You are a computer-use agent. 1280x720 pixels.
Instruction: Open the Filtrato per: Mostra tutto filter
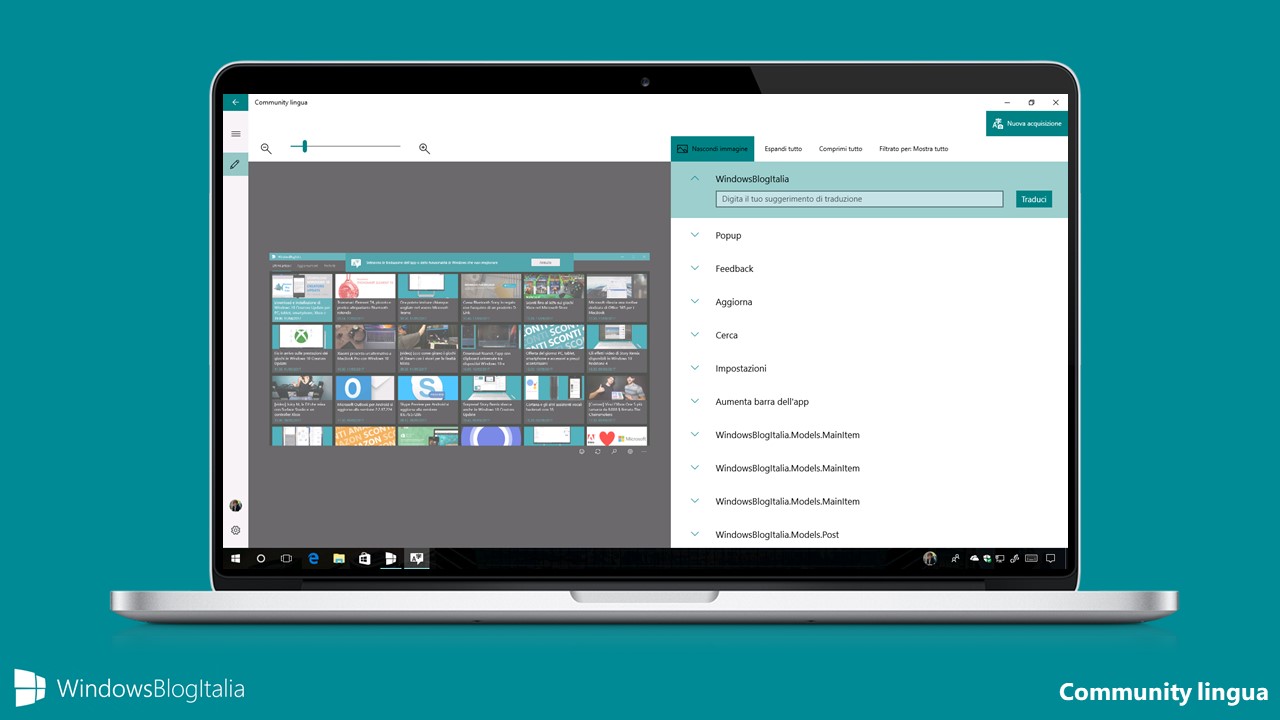point(913,149)
